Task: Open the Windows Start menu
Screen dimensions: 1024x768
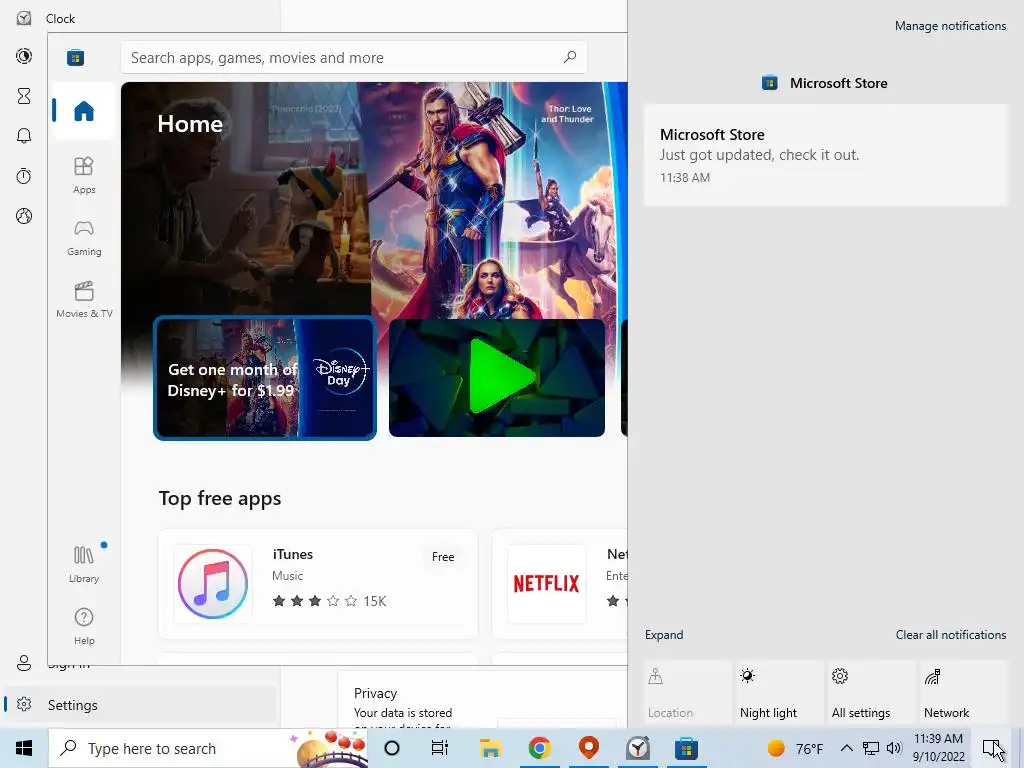Action: [x=24, y=748]
